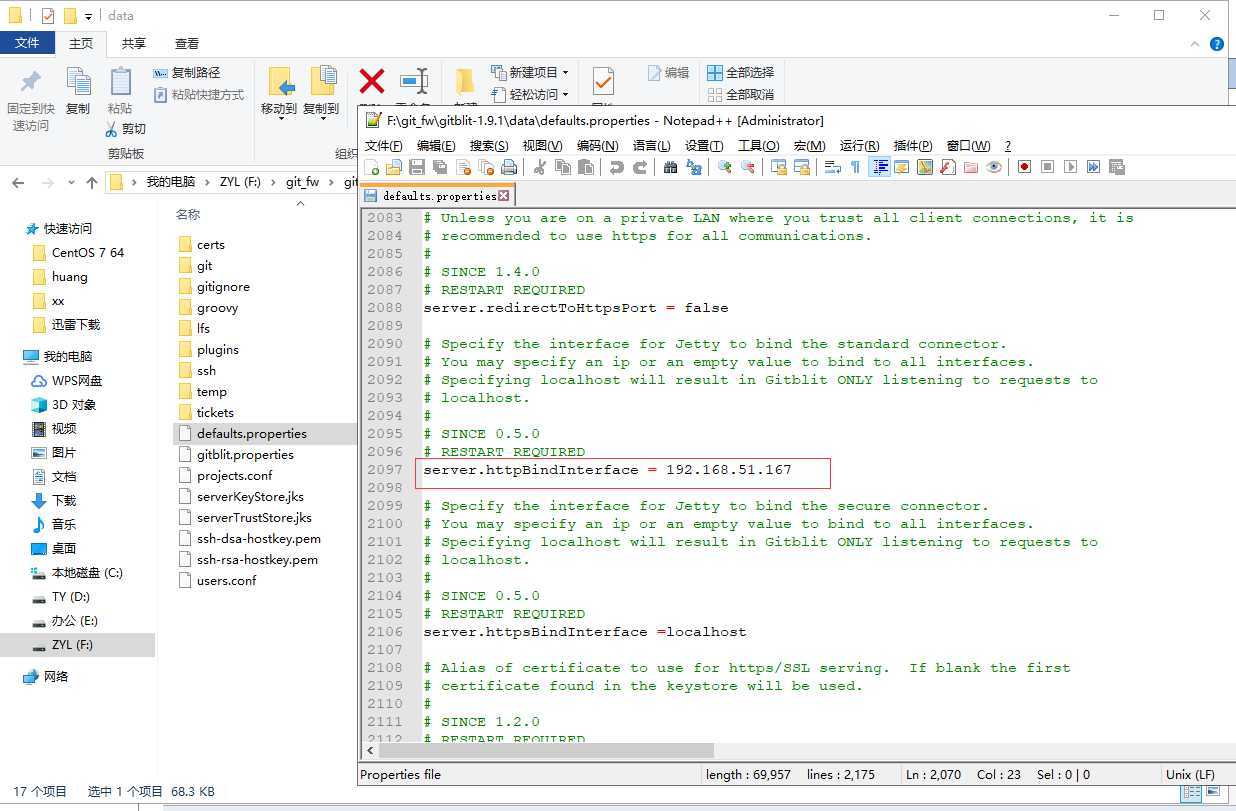Open the quick access toolbar dropdown arrow
This screenshot has width=1236, height=811.
89,16
